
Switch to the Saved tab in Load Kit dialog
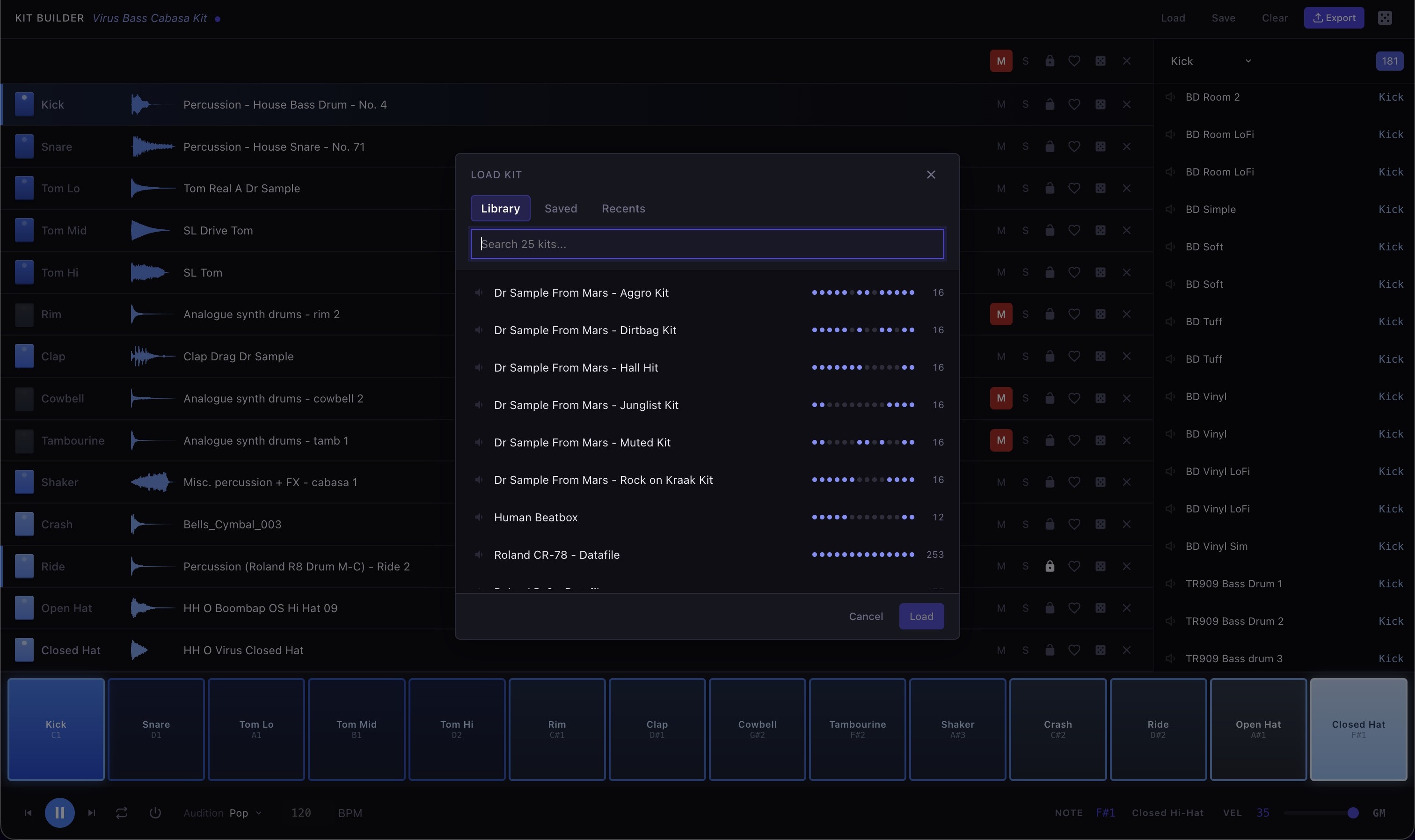pos(561,208)
